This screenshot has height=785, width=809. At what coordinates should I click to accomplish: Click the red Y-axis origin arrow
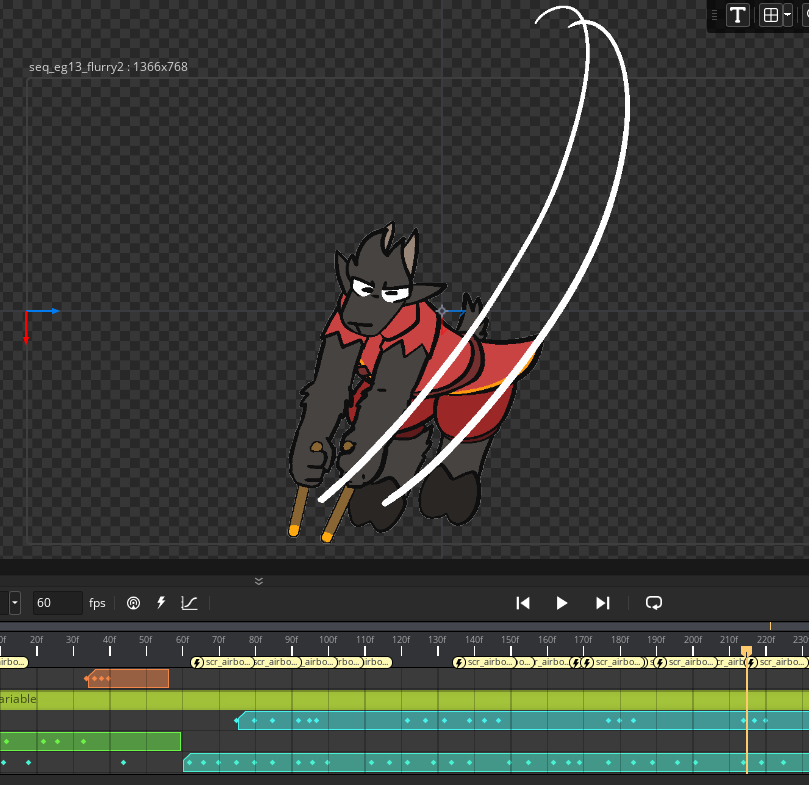coord(26,332)
